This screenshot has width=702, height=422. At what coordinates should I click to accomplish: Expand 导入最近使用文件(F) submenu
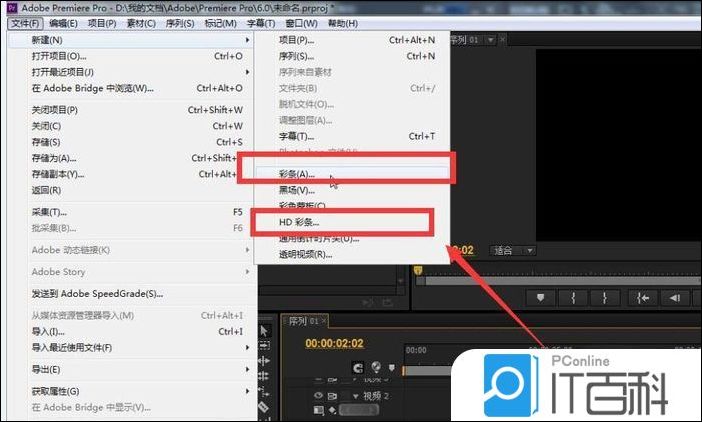click(131, 347)
